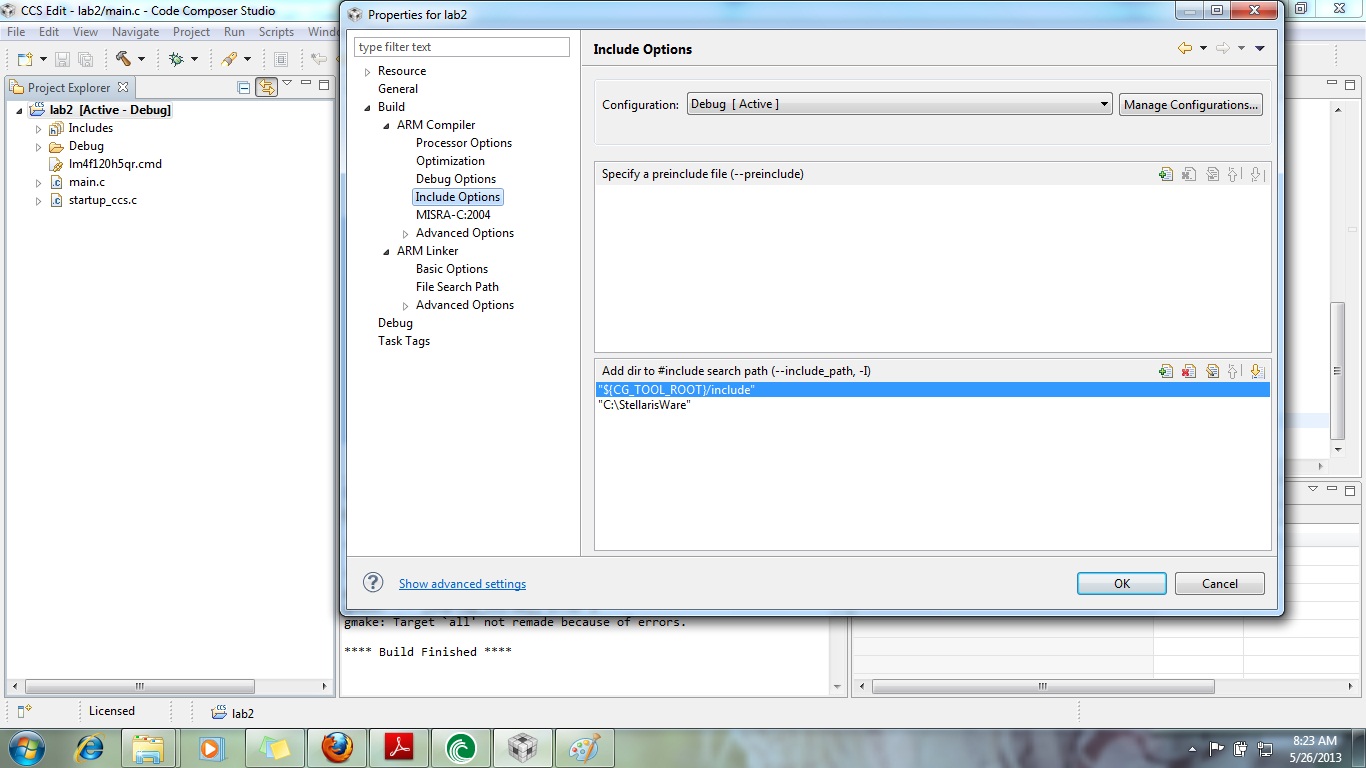The height and width of the screenshot is (768, 1366).
Task: Select MISRA-C:2004 in tree
Action: (x=453, y=215)
